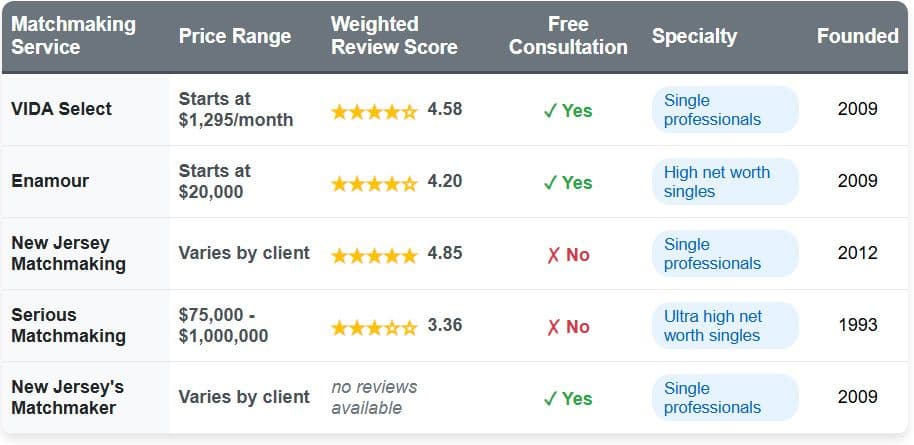Viewport: 914px width, 445px height.
Task: Click the Free Consultation column header
Action: [x=568, y=36]
